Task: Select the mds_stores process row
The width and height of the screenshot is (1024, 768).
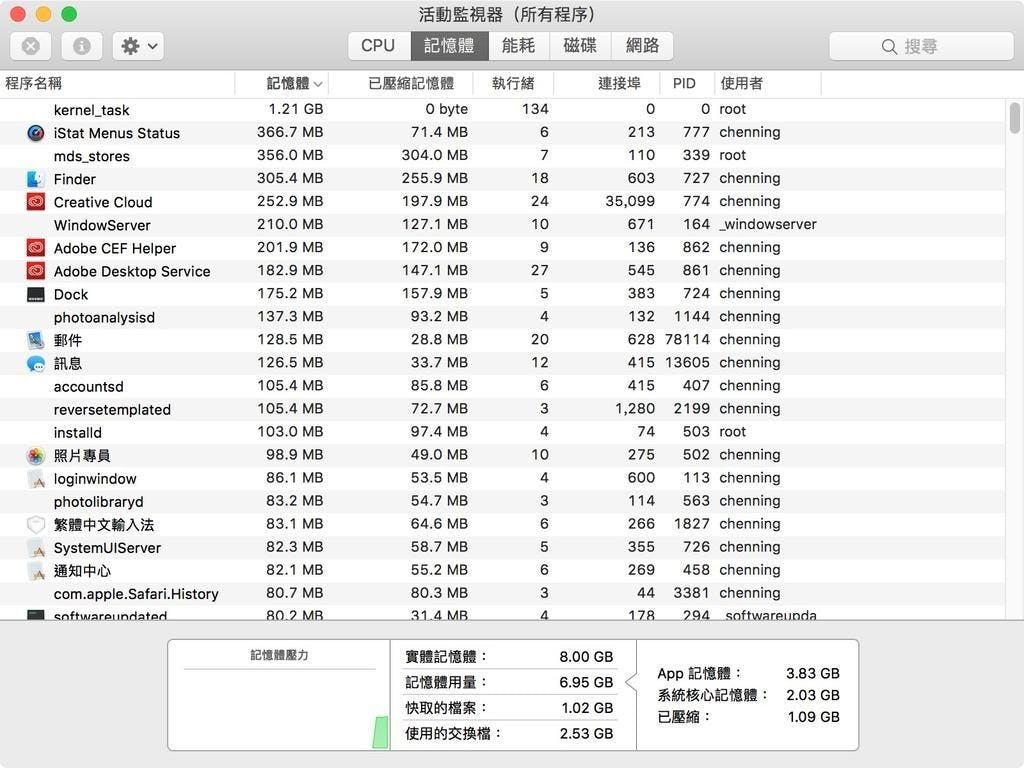Action: 502,155
